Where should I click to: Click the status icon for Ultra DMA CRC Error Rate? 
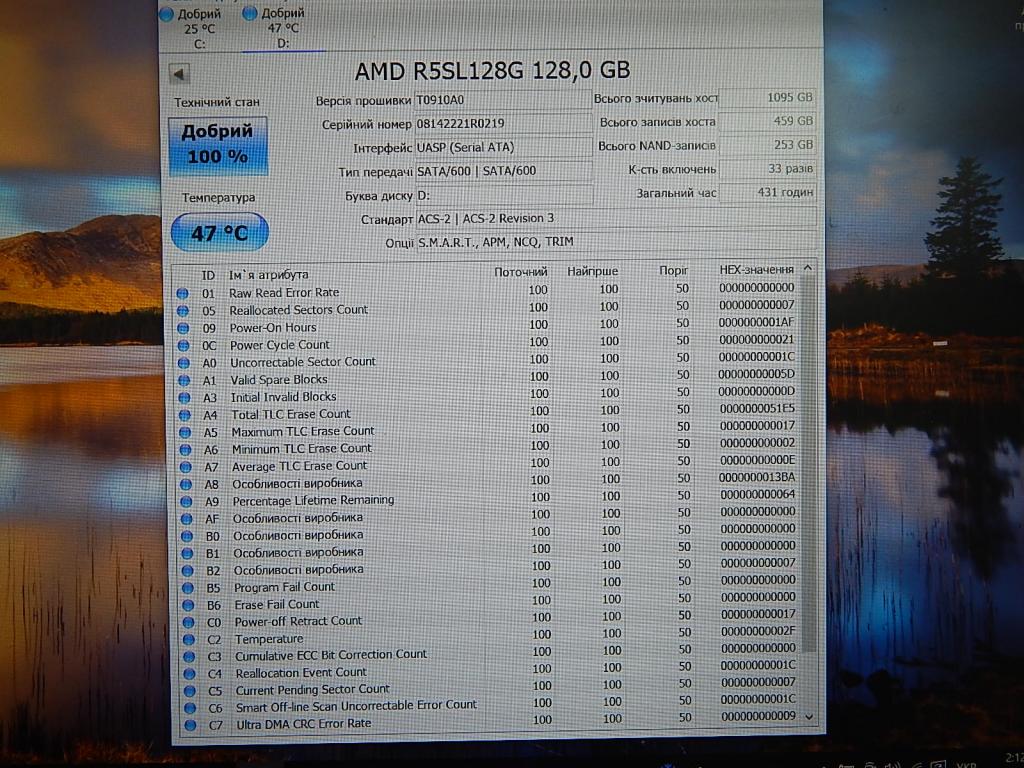pos(190,725)
